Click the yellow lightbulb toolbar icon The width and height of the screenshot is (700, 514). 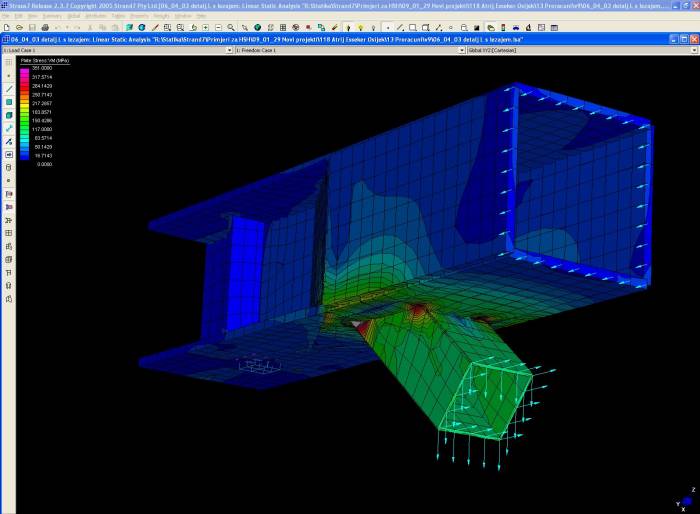pos(360,27)
